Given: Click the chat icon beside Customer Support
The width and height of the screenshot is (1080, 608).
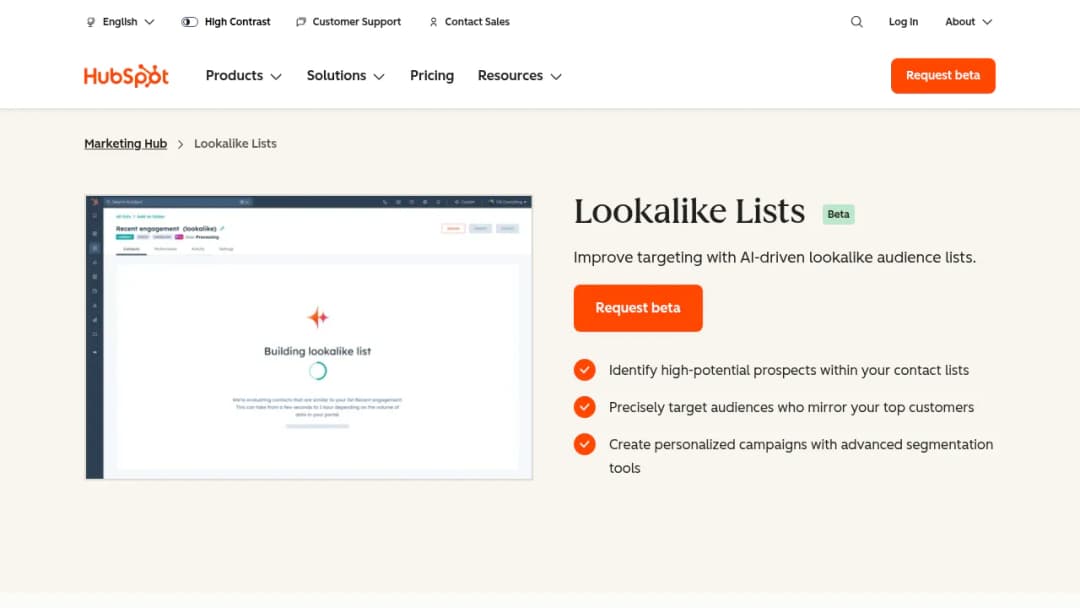Looking at the screenshot, I should (301, 22).
